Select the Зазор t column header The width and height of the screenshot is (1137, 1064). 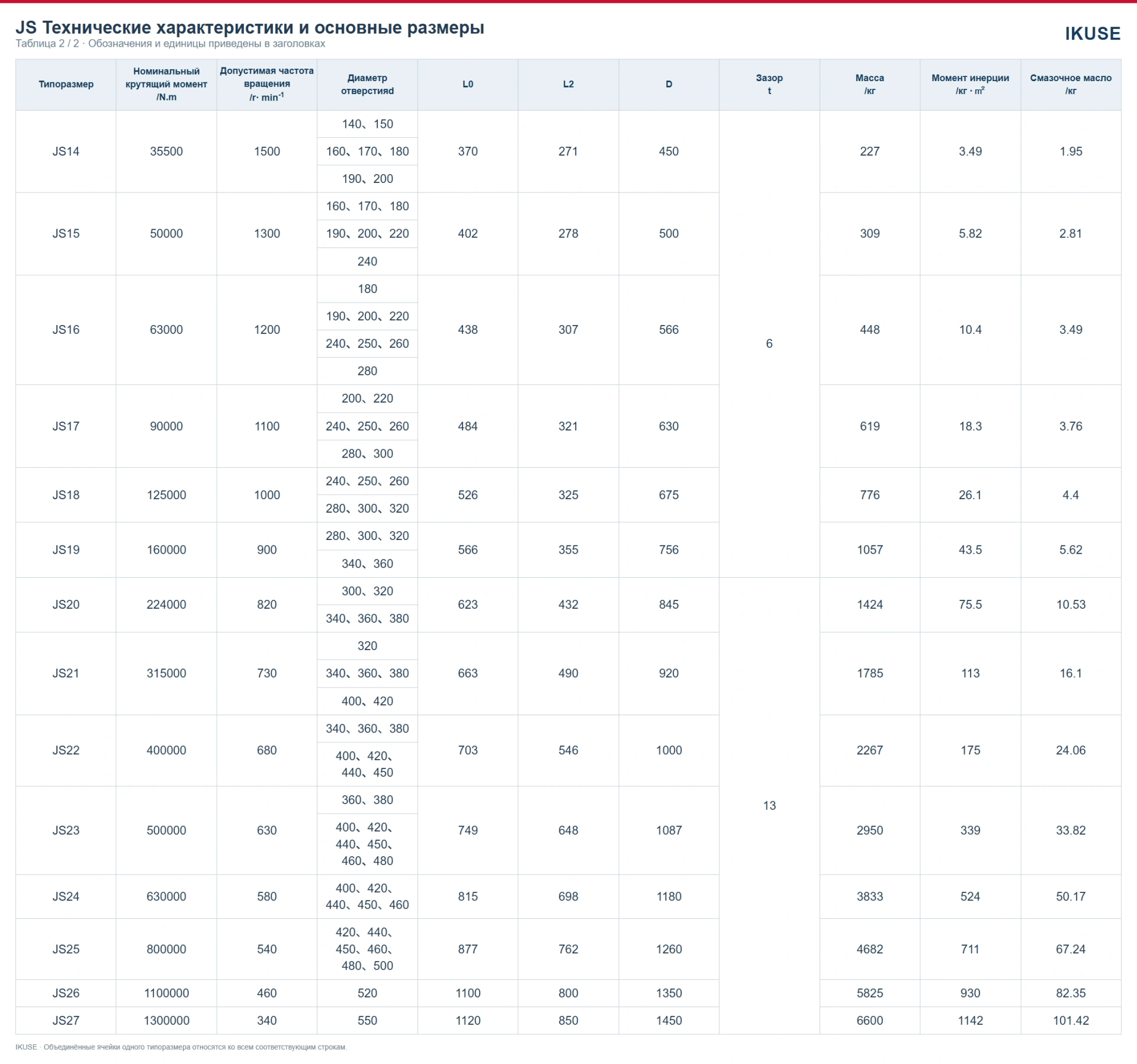[769, 84]
